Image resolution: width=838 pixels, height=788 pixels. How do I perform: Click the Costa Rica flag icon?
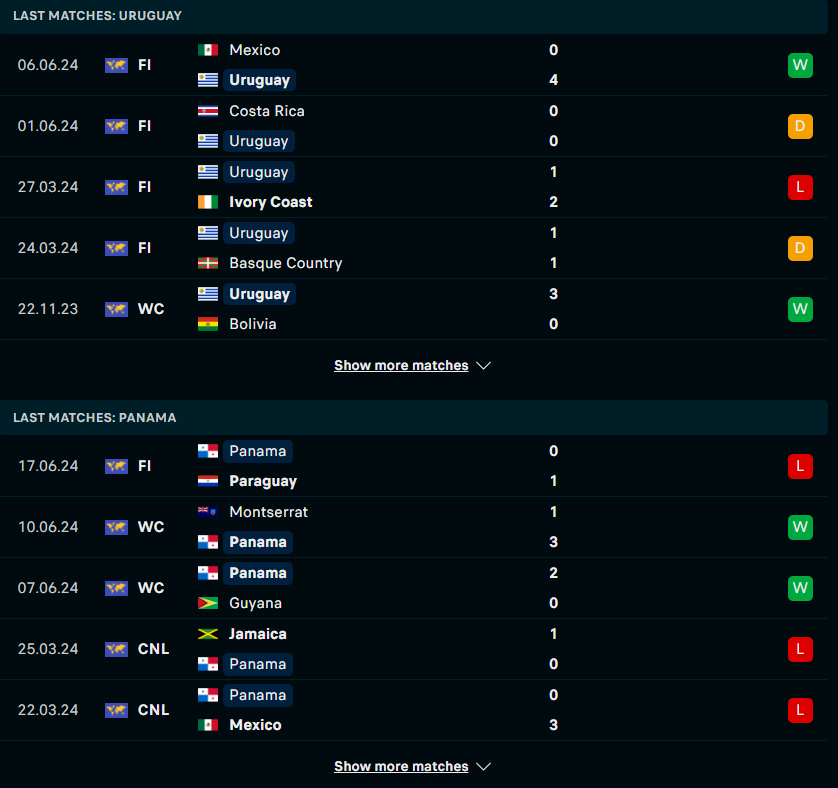pyautogui.click(x=207, y=111)
